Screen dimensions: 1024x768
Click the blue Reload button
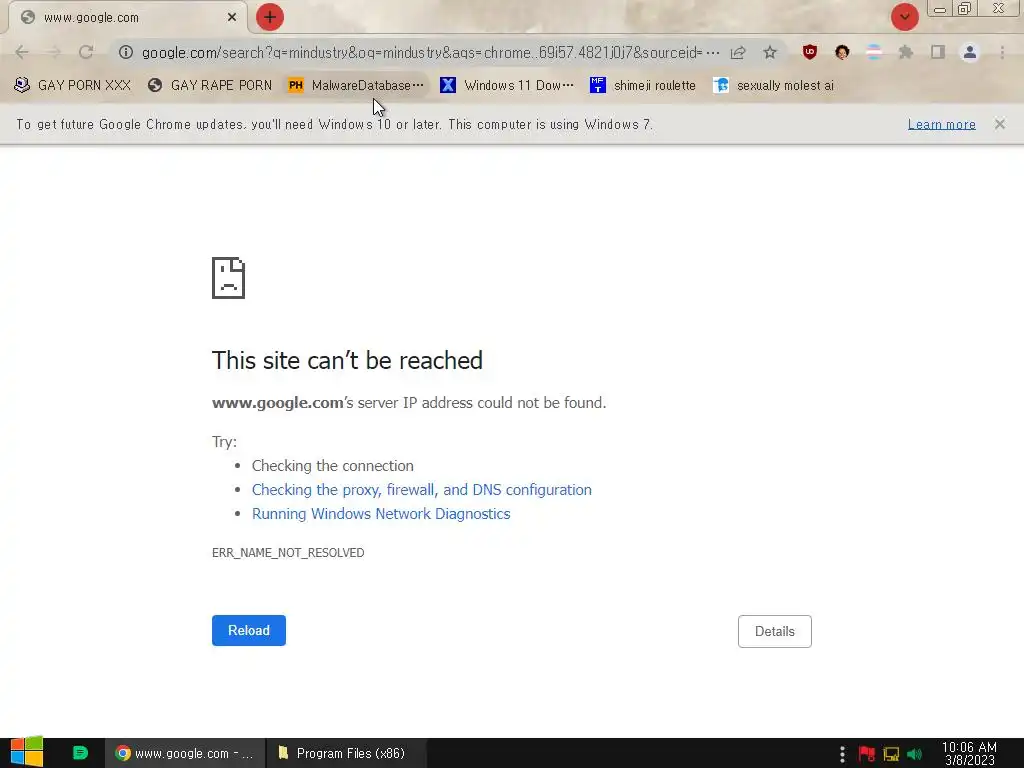[x=249, y=630]
